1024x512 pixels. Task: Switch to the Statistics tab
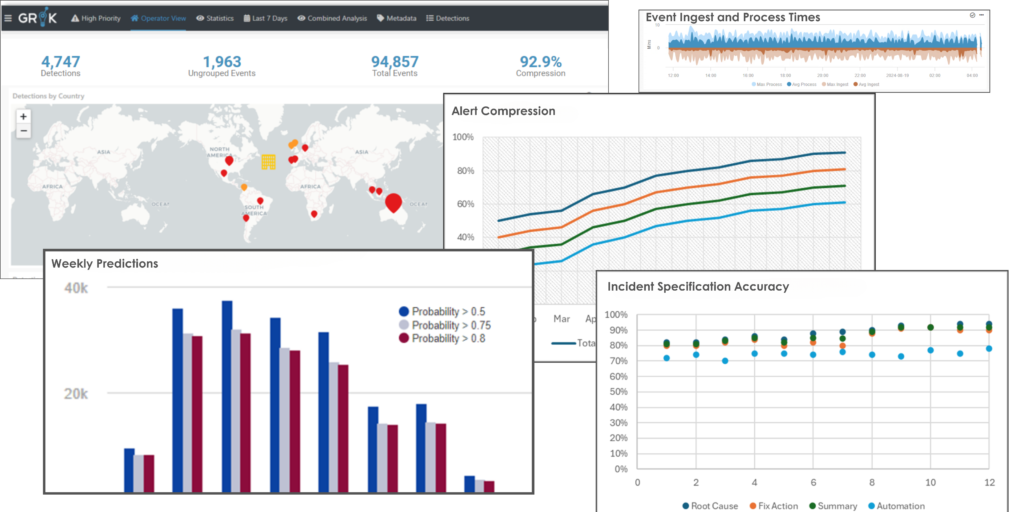(215, 18)
